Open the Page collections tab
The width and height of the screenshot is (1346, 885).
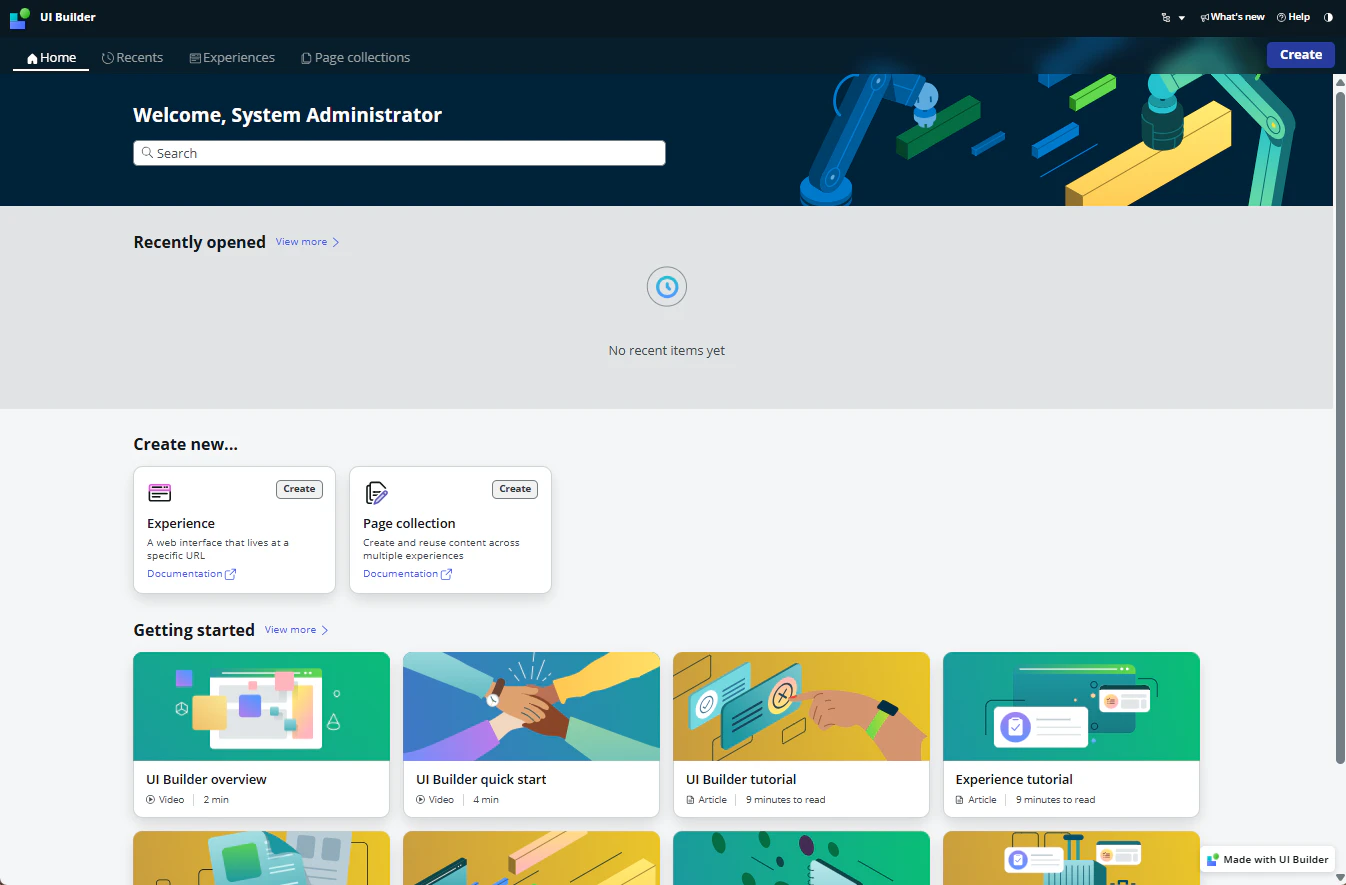355,58
